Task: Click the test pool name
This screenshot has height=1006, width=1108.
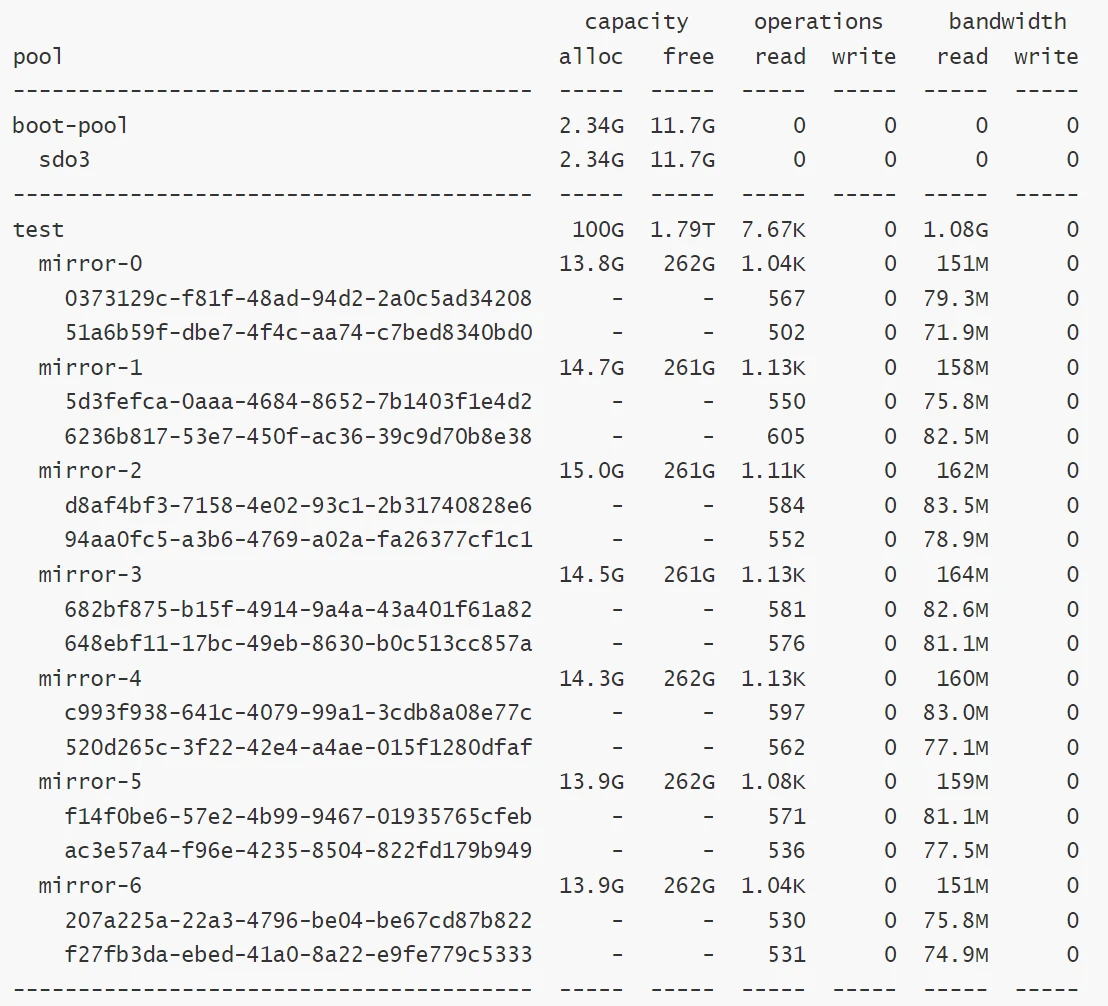Action: point(38,230)
